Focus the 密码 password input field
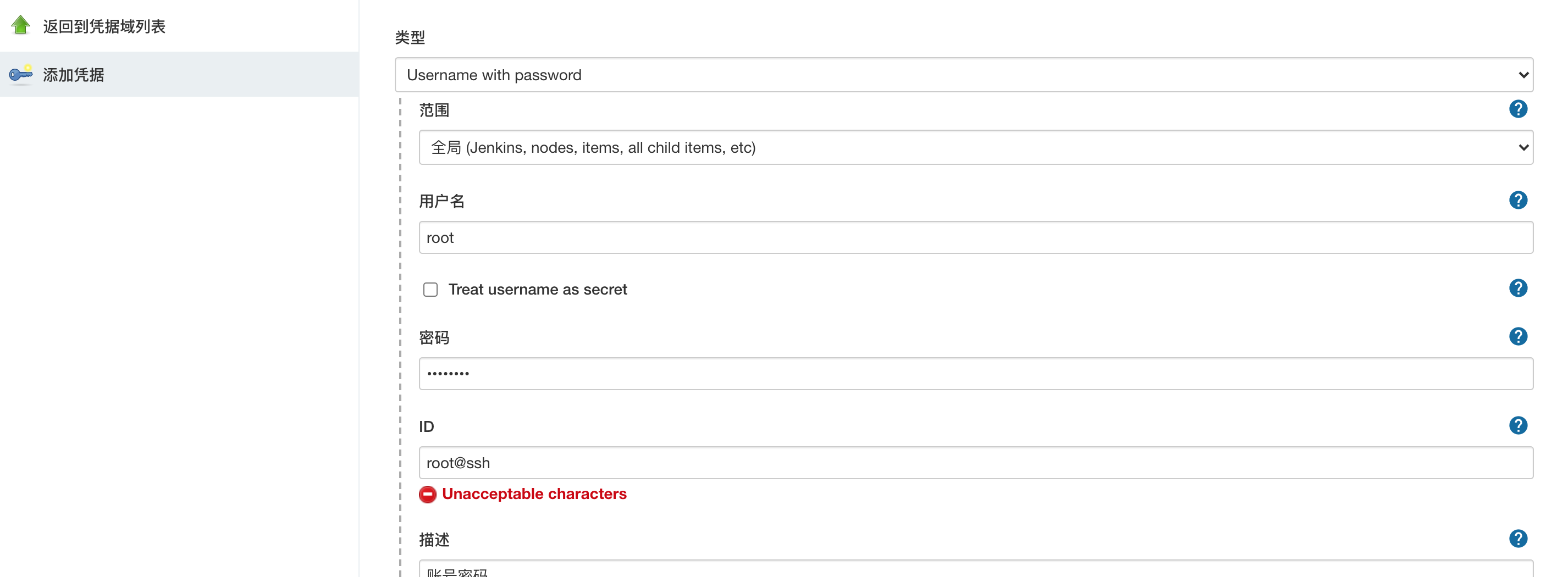Viewport: 1568px width, 577px height. 975,374
